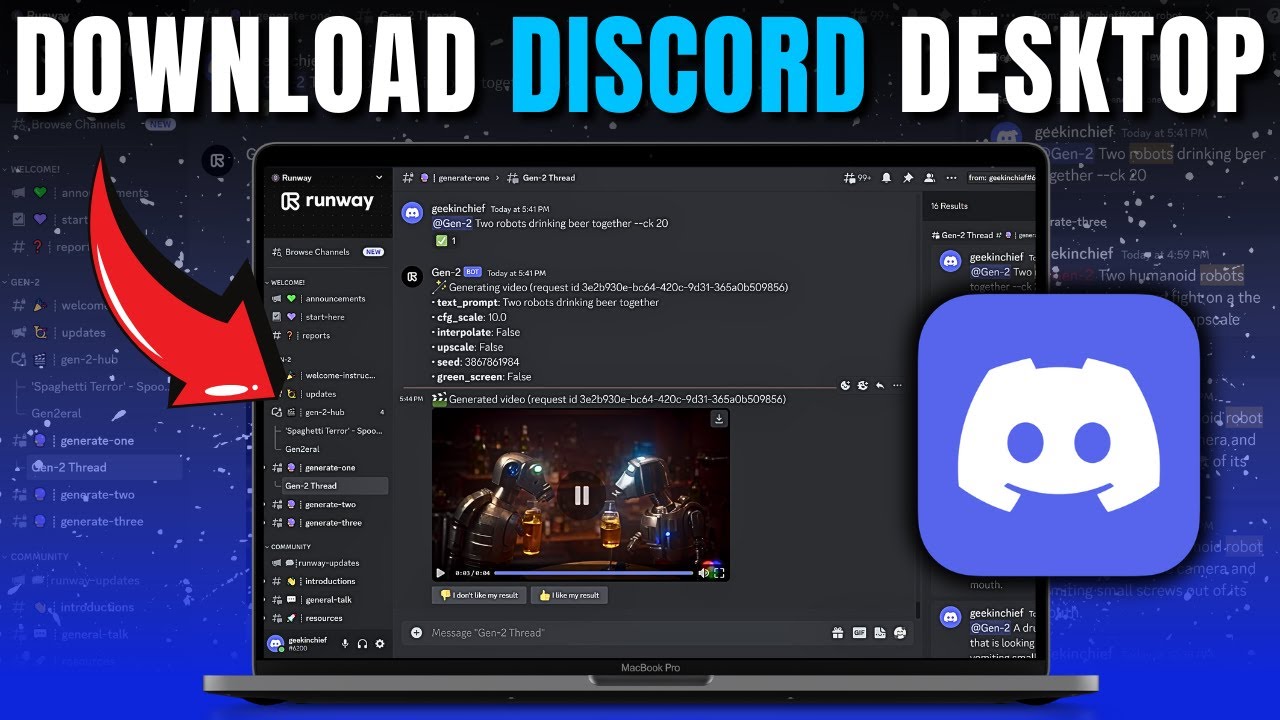This screenshot has width=1280, height=720.
Task: Select the Gen-2 Thread in sidebar
Action: pyautogui.click(x=333, y=486)
